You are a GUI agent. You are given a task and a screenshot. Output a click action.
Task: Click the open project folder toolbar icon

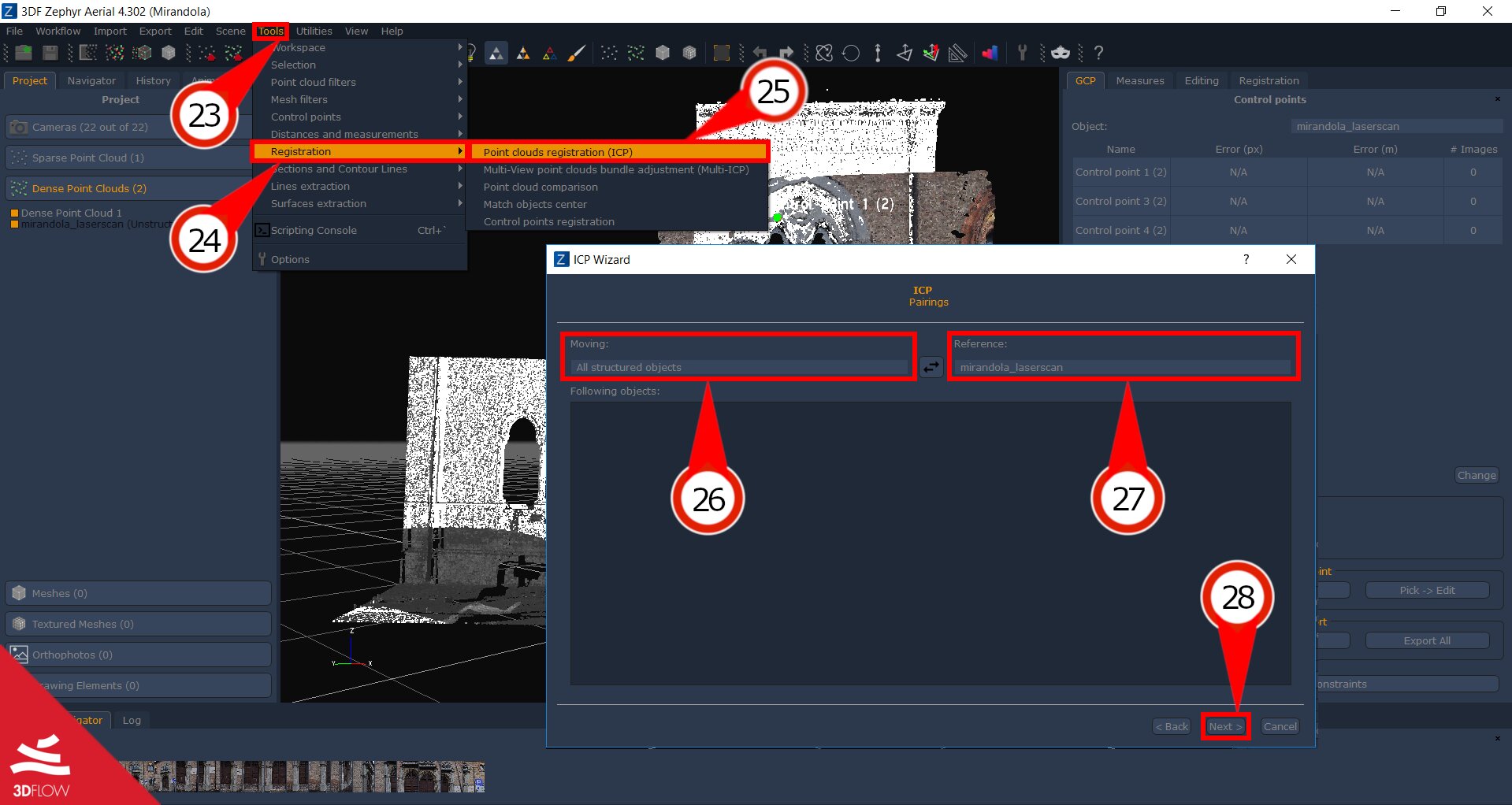click(x=24, y=53)
